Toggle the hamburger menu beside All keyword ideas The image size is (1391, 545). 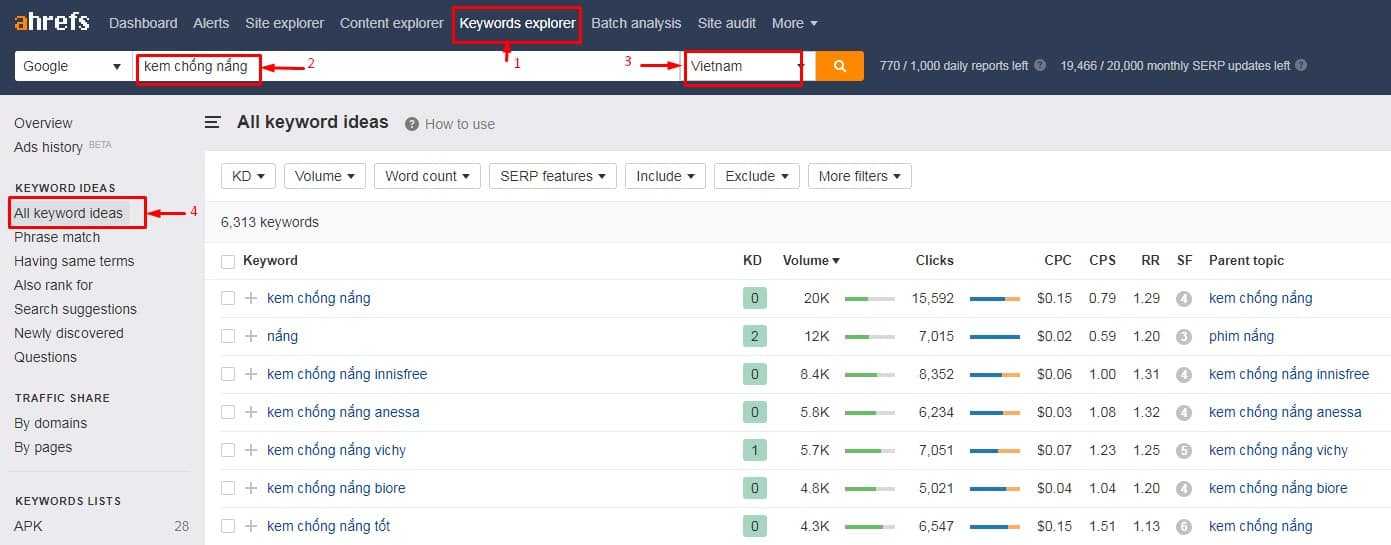click(x=212, y=123)
